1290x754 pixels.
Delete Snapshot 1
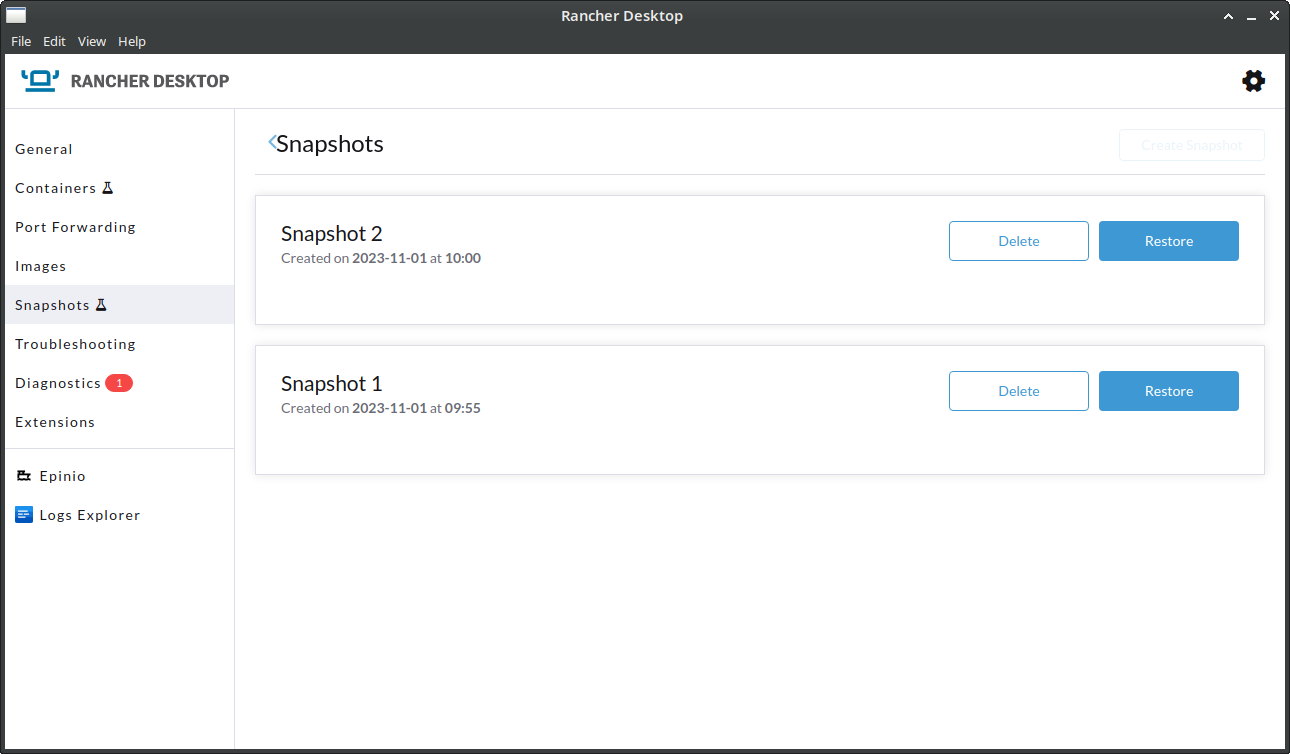point(1019,391)
